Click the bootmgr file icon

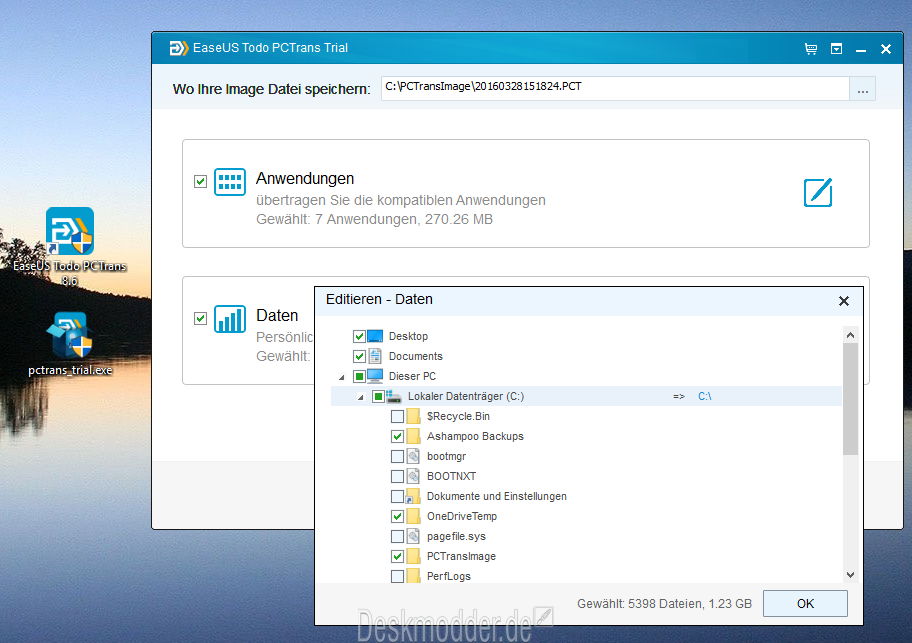(x=413, y=456)
